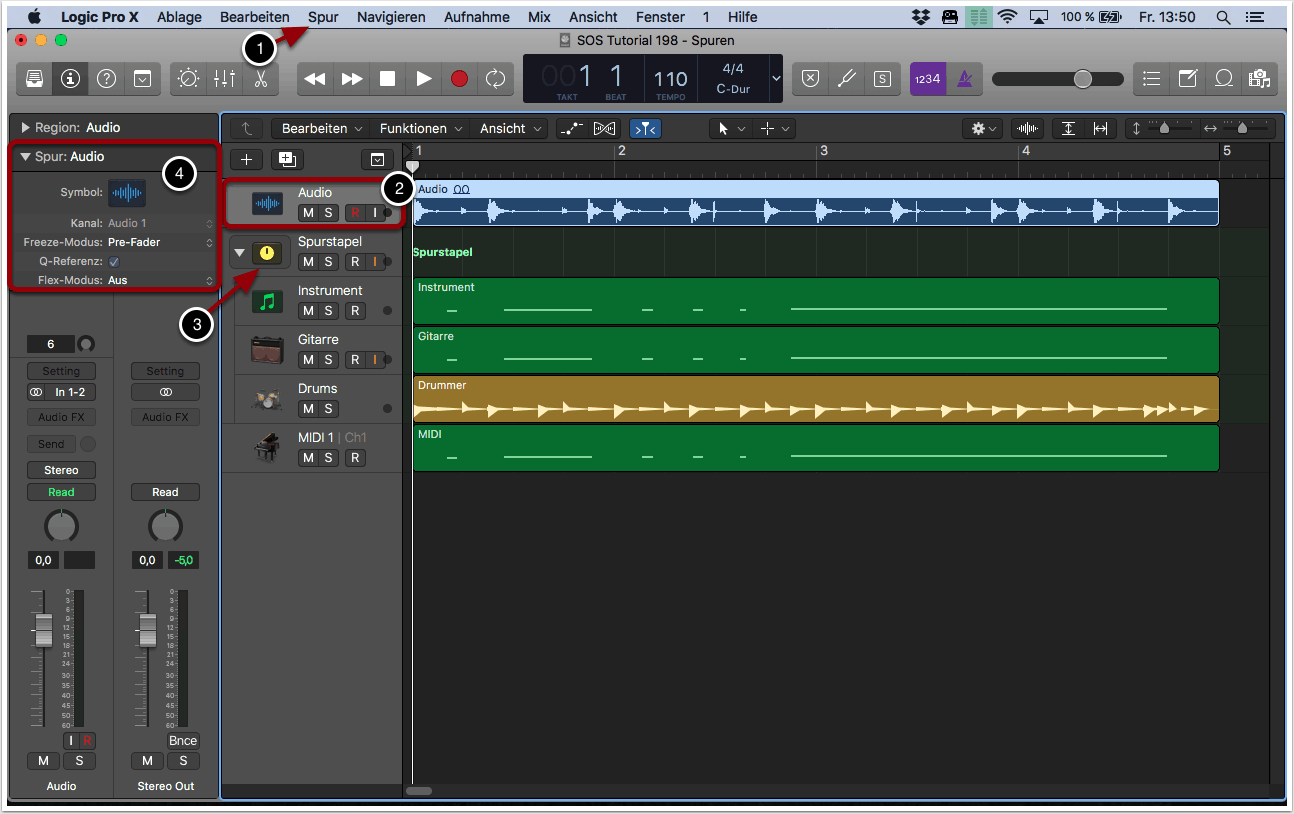Open the Notepad icon in toolbar
Viewport: 1294px width, 814px height.
tap(1188, 79)
